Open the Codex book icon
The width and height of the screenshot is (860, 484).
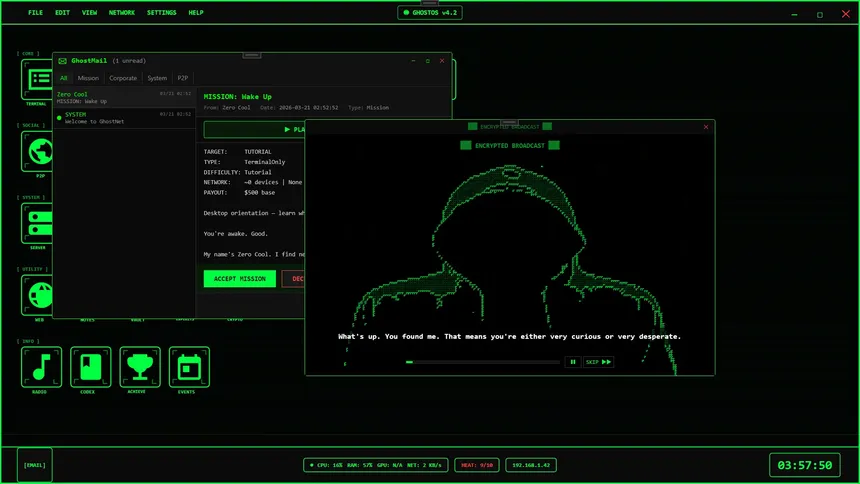click(x=88, y=366)
